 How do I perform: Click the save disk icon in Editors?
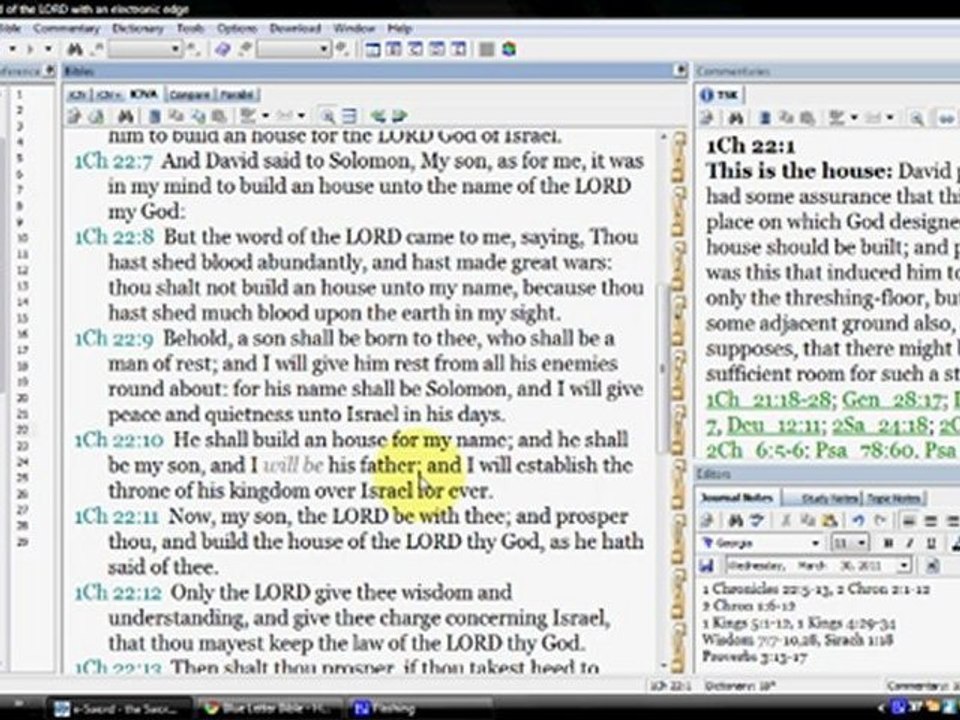click(x=707, y=566)
